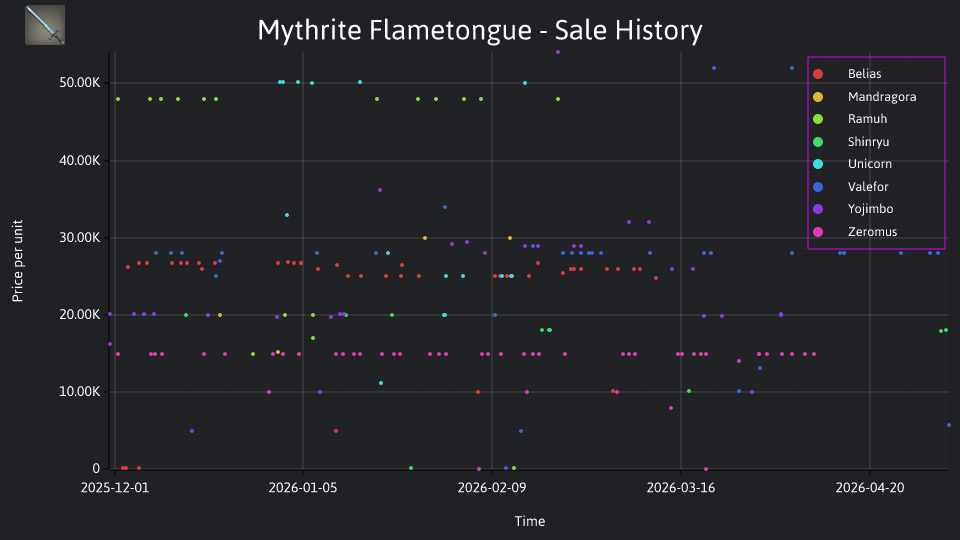Click the red Belias legend color dot
This screenshot has height=540, width=960.
818,74
